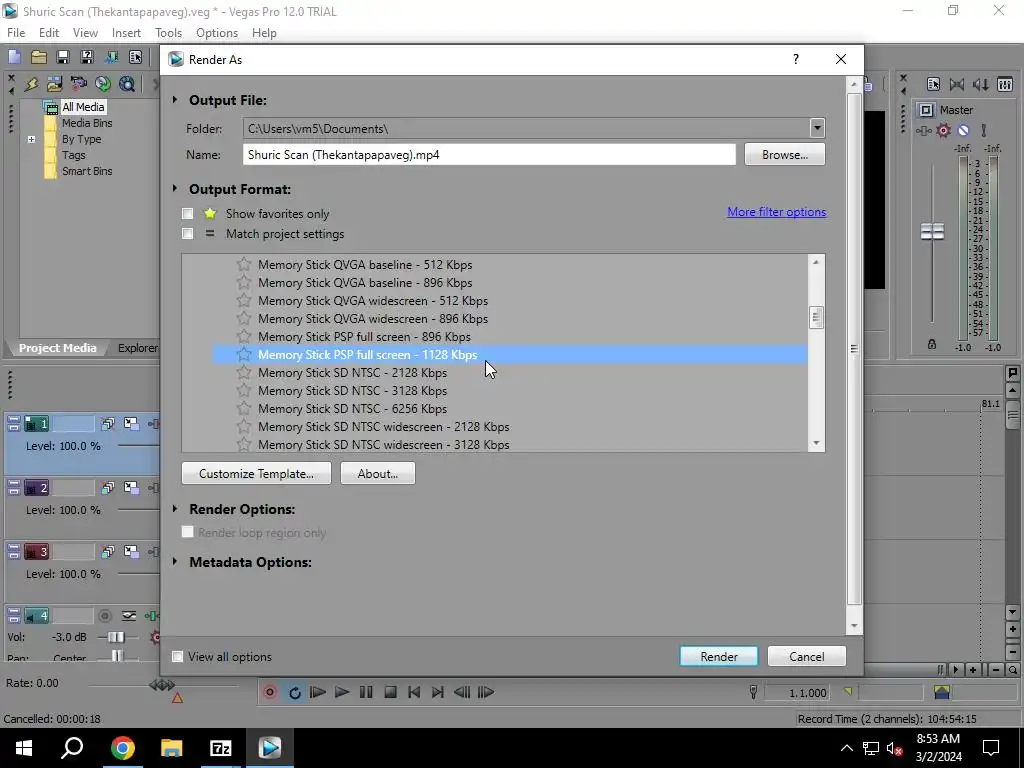Click the mixing console icon in mixer toolbar

1005,84
